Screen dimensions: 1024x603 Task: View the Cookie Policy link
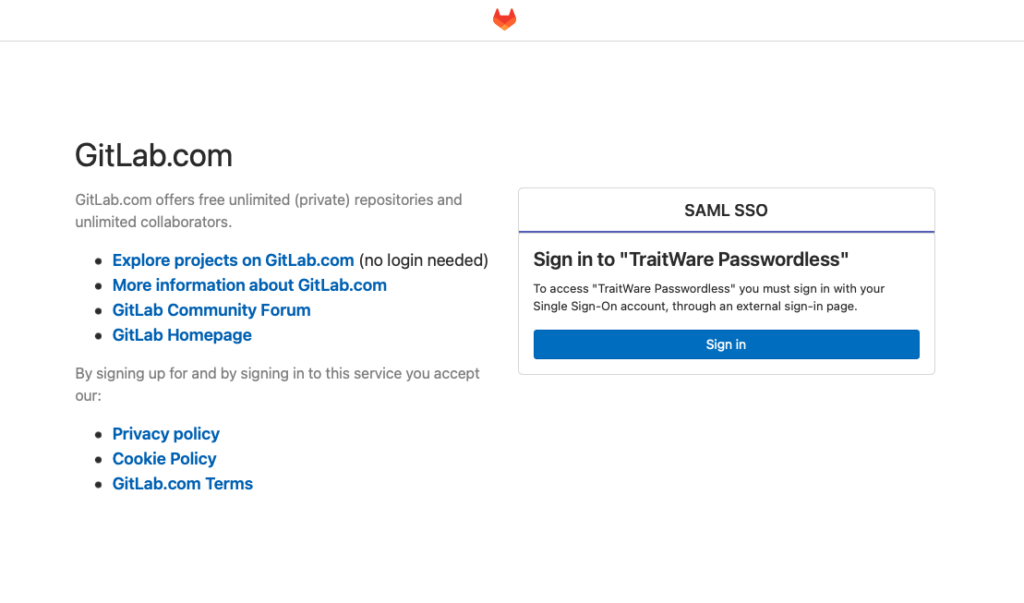164,459
